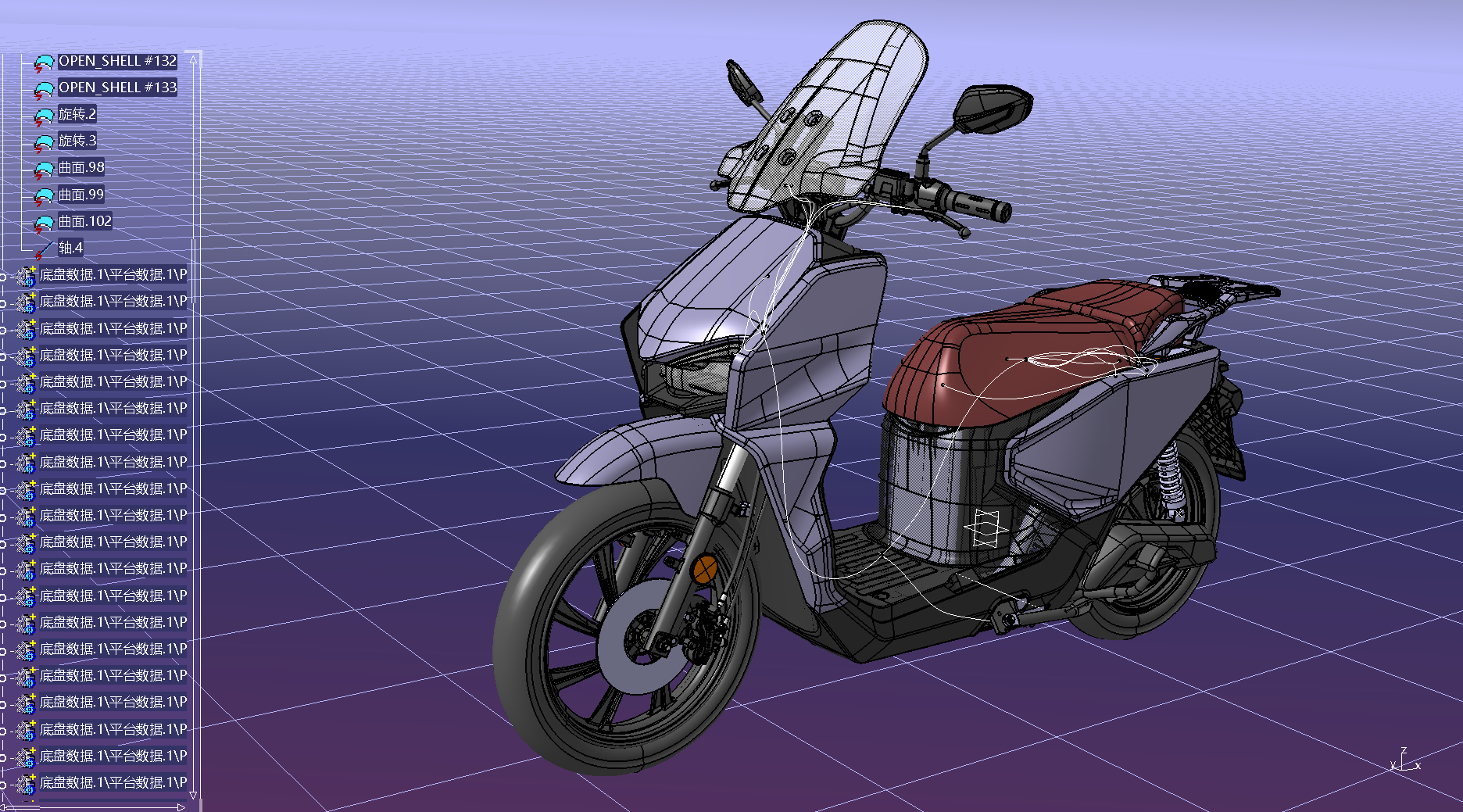Expand the first 底盘数据 node below 轴.4

pyautogui.click(x=3, y=276)
